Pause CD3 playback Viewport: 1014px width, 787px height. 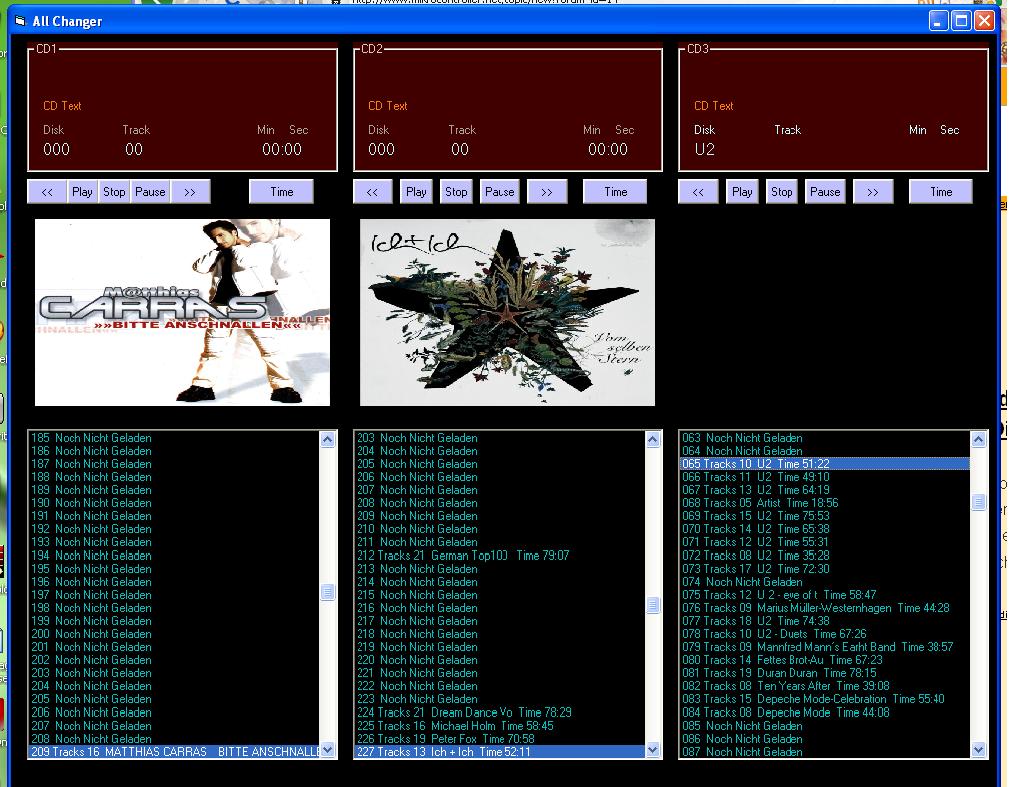(x=825, y=192)
